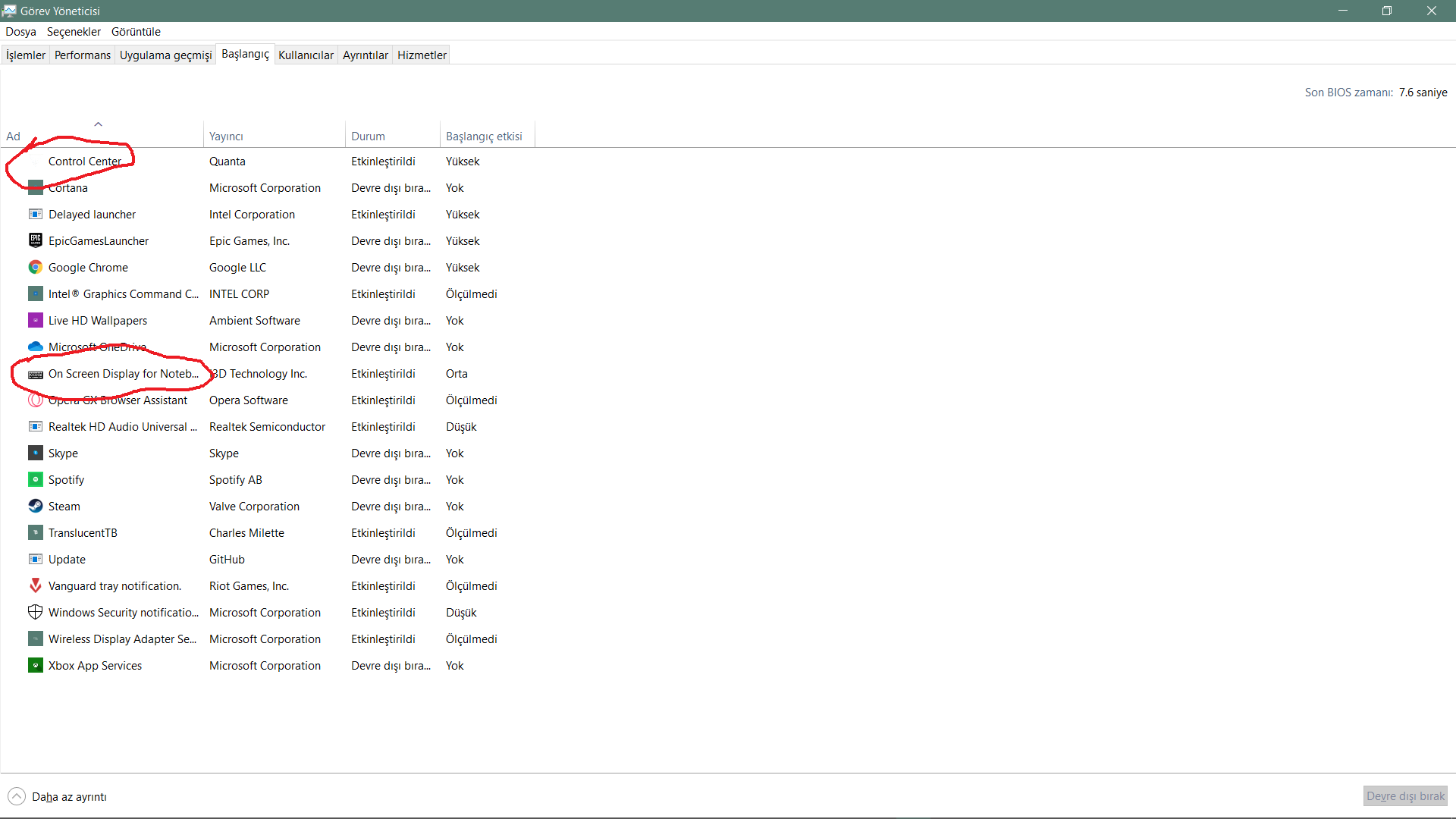Sort list by Durum column header
The image size is (1456, 819).
coord(368,136)
